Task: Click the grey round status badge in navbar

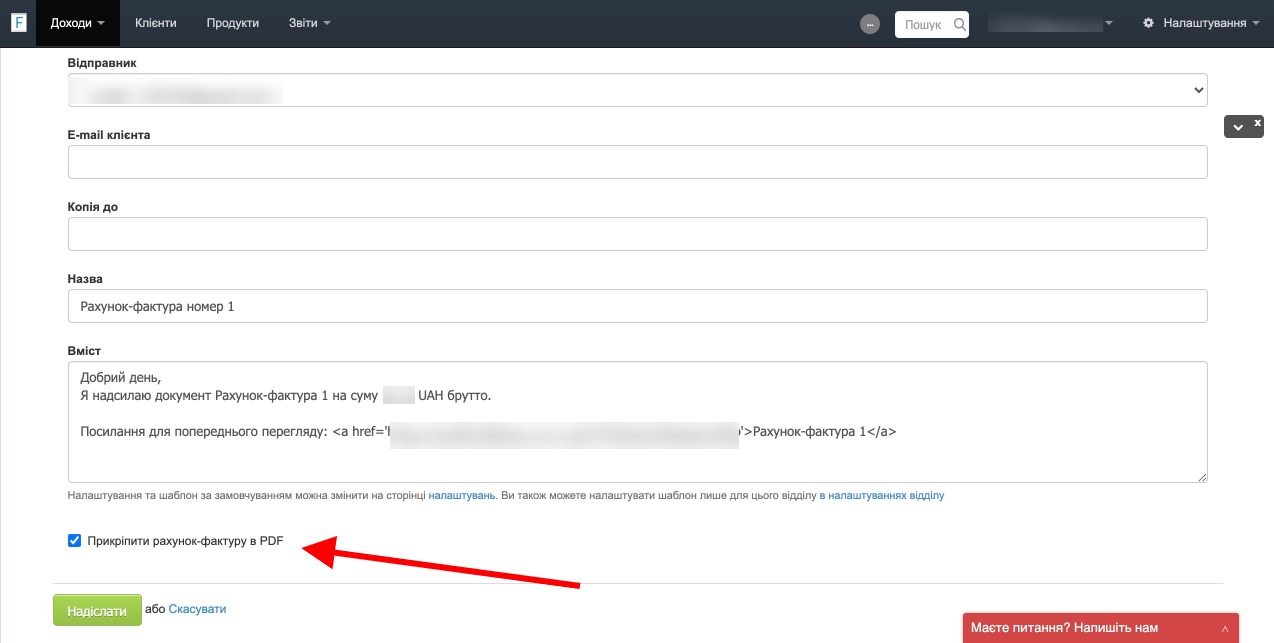Action: 870,24
